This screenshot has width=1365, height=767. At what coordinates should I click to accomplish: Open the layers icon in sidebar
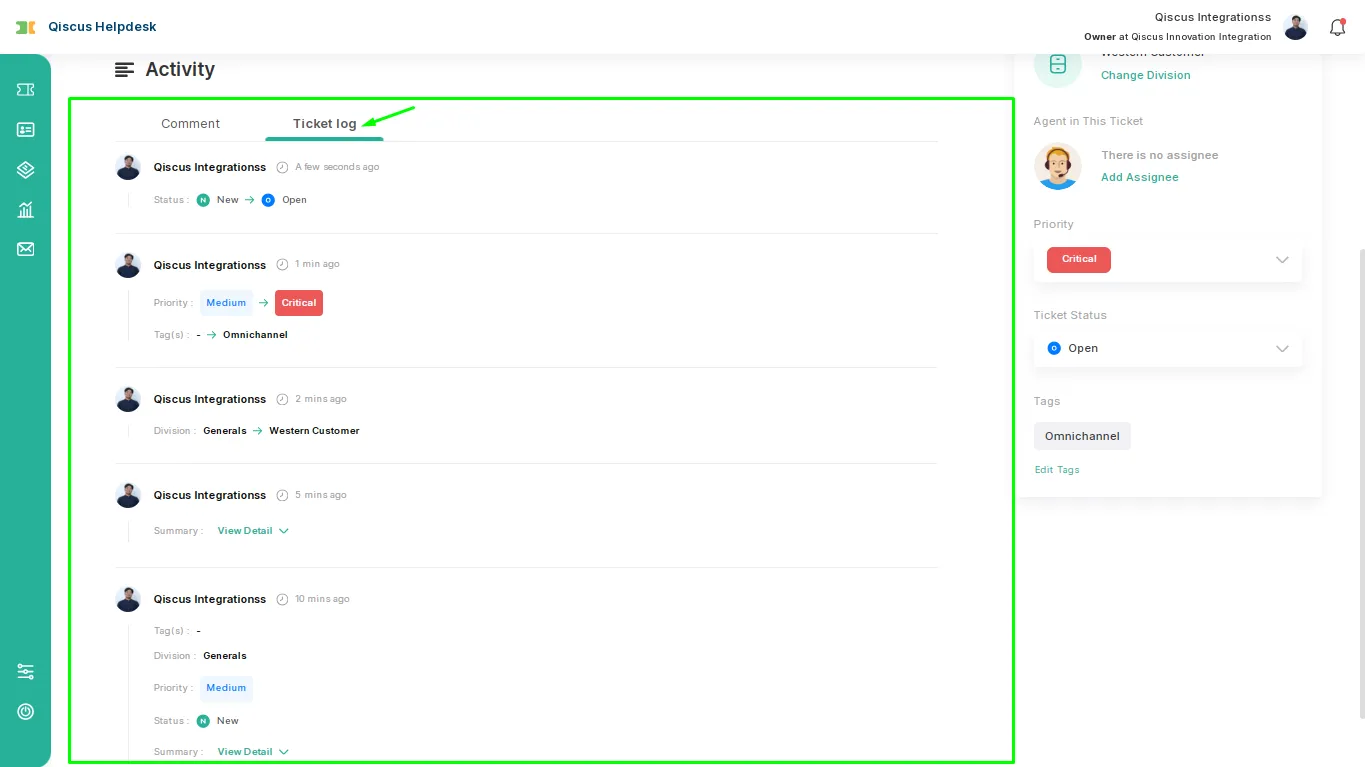click(x=26, y=170)
